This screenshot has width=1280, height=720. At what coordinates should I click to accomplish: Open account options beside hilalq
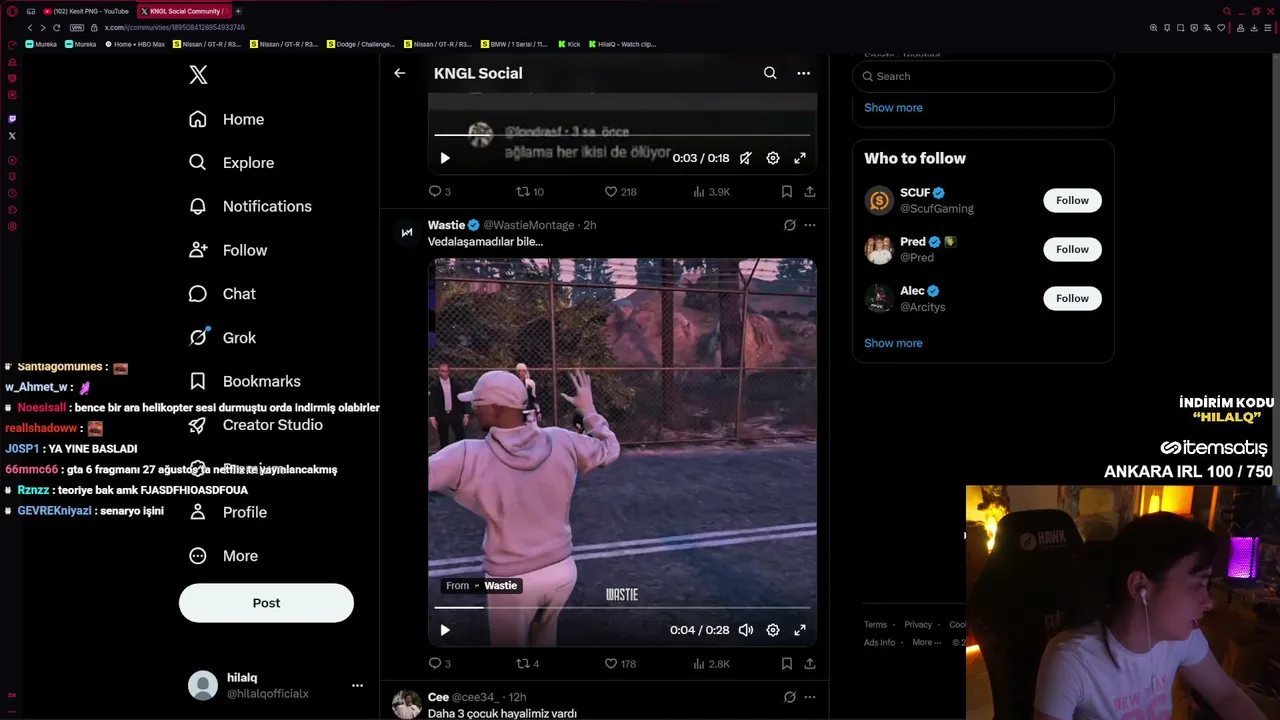click(x=357, y=685)
